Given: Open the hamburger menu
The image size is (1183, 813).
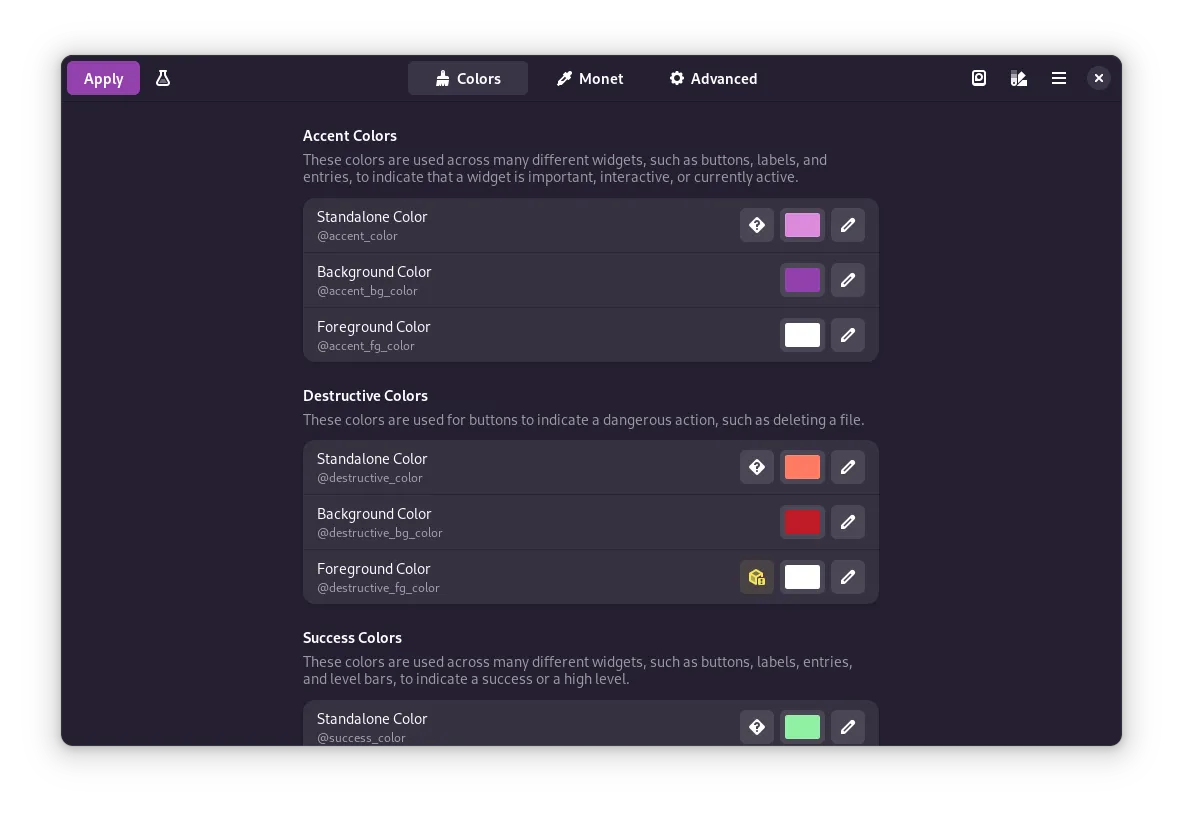Looking at the screenshot, I should [1059, 77].
